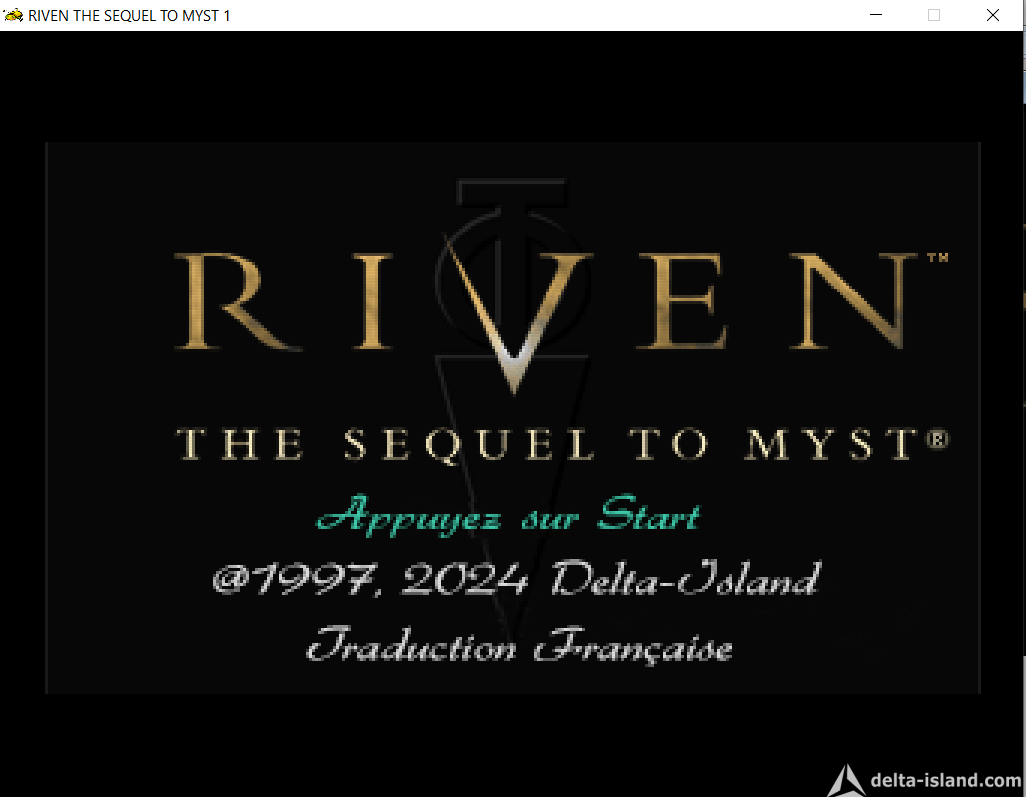
Task: Click the disabled maximize window button
Action: click(934, 15)
